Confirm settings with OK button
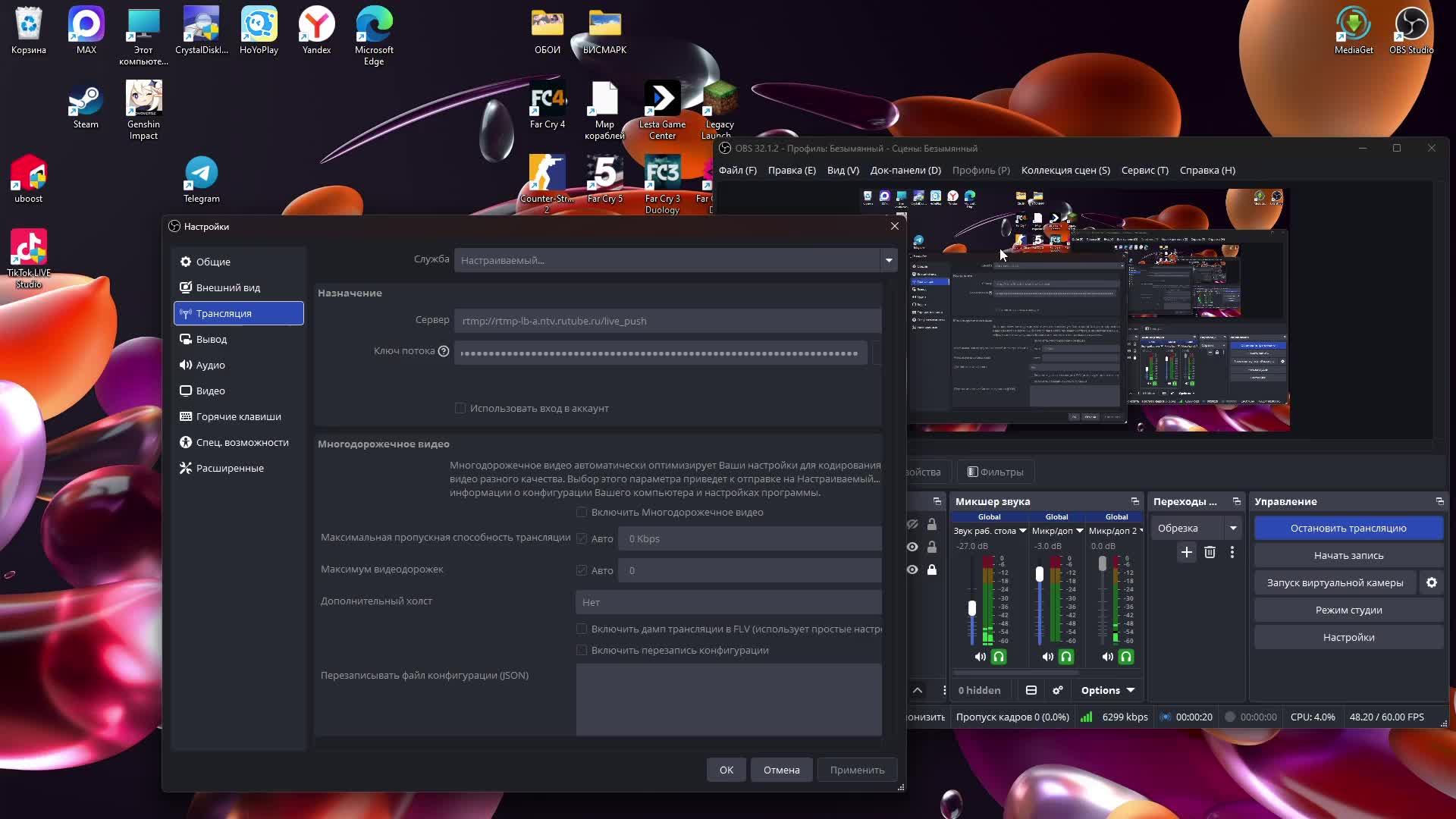 coord(726,770)
